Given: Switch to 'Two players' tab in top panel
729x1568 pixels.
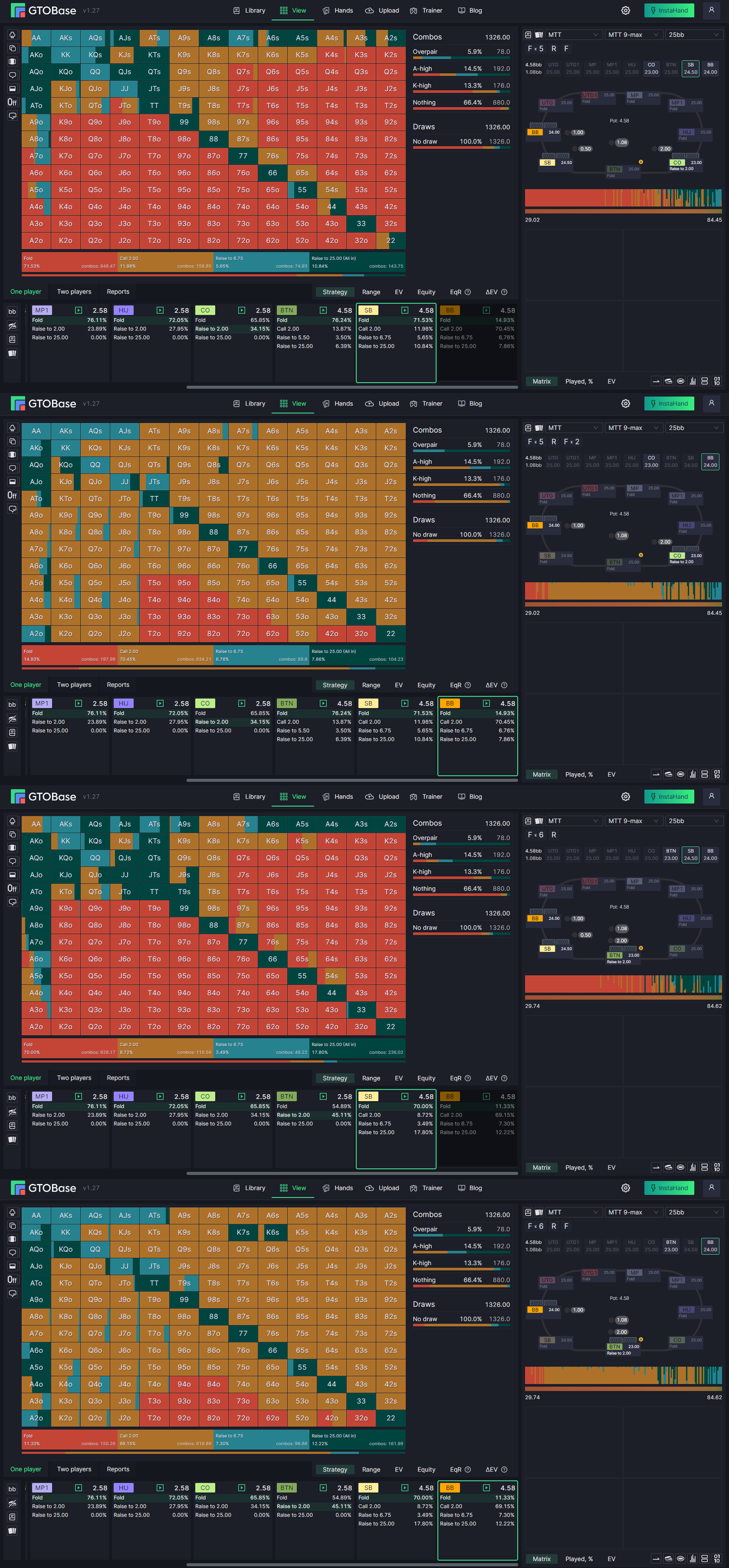Looking at the screenshot, I should (74, 292).
